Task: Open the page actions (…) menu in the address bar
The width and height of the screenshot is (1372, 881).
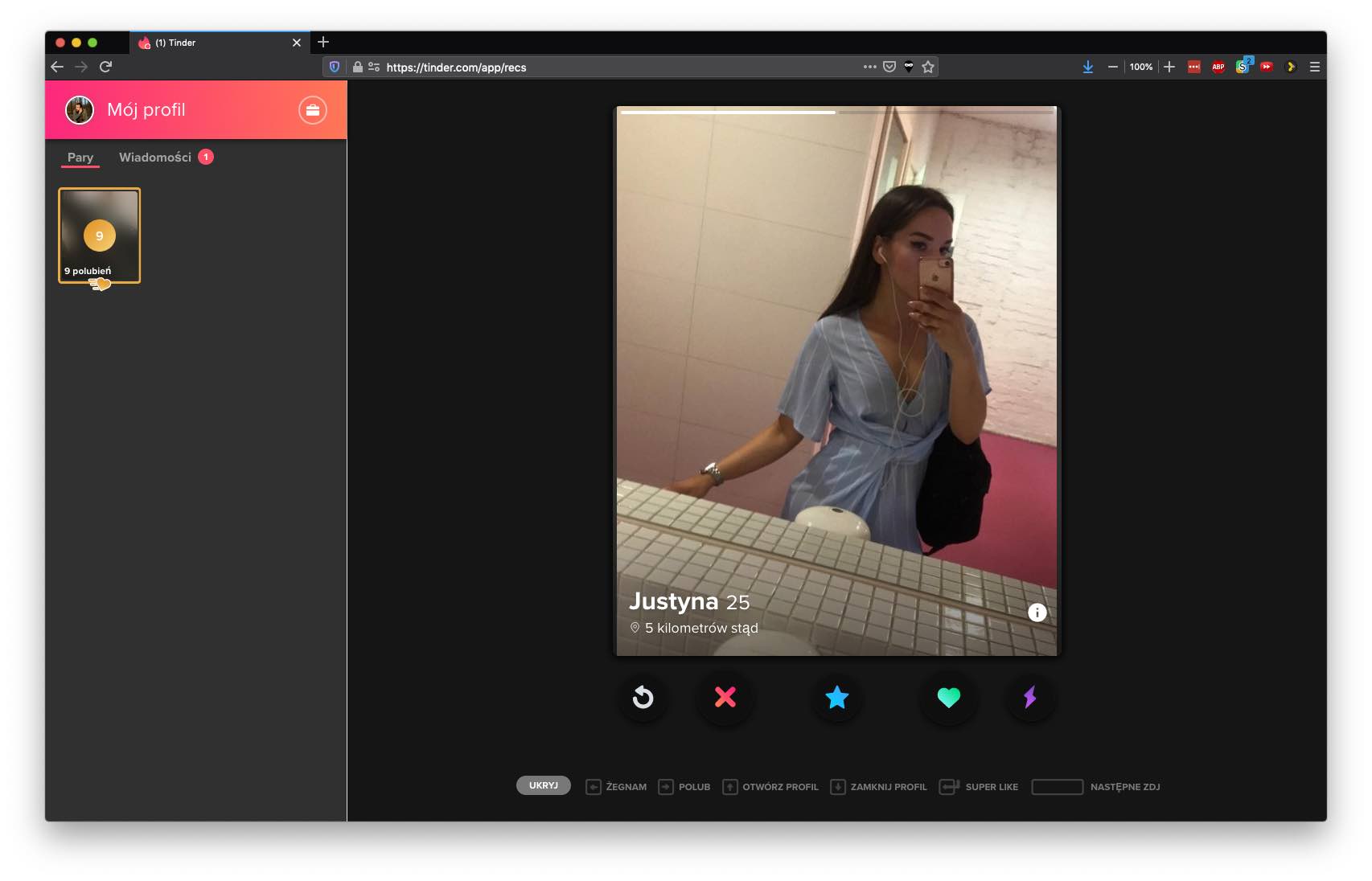Action: 869,67
